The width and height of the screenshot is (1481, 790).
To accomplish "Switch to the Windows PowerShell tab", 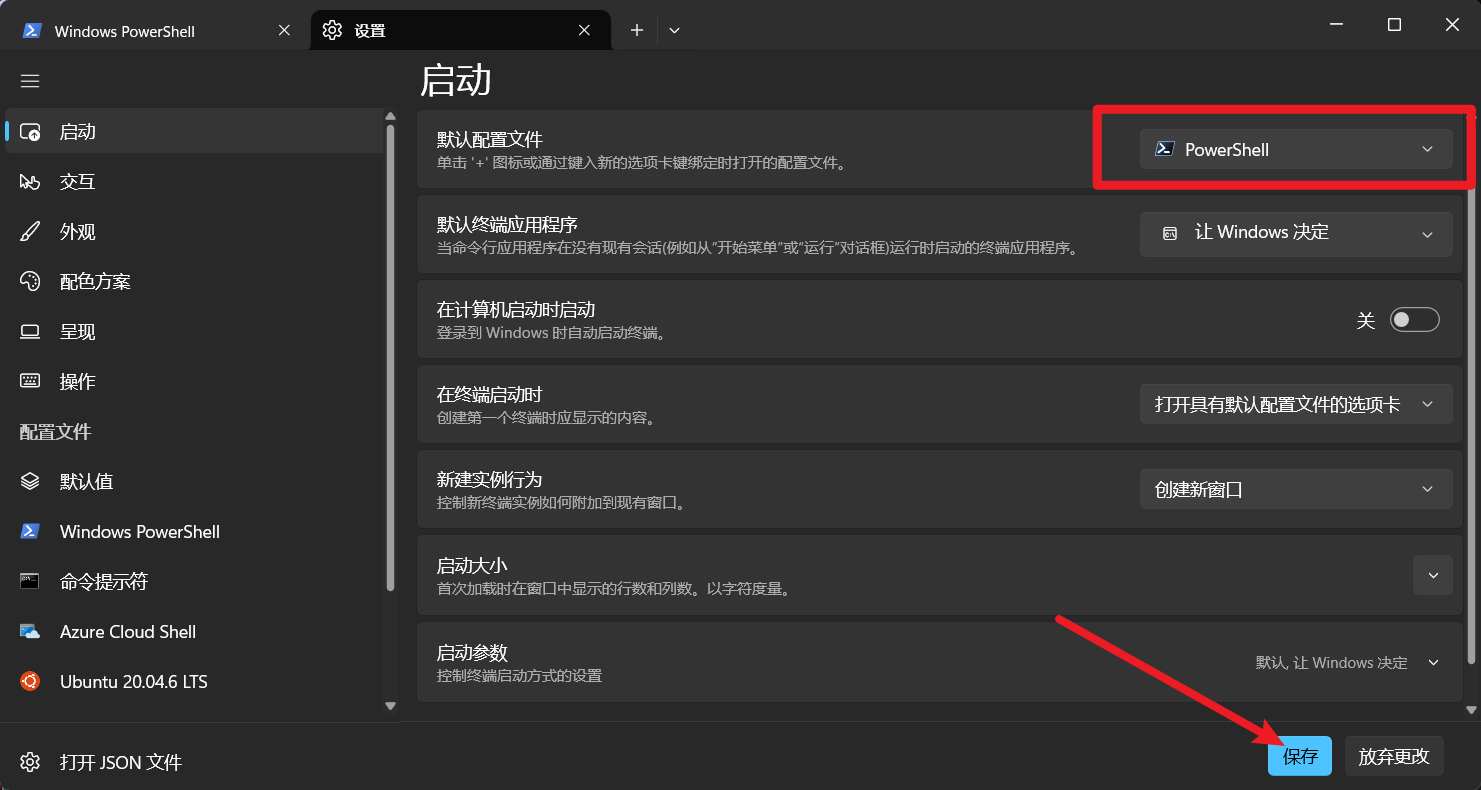I will click(157, 30).
